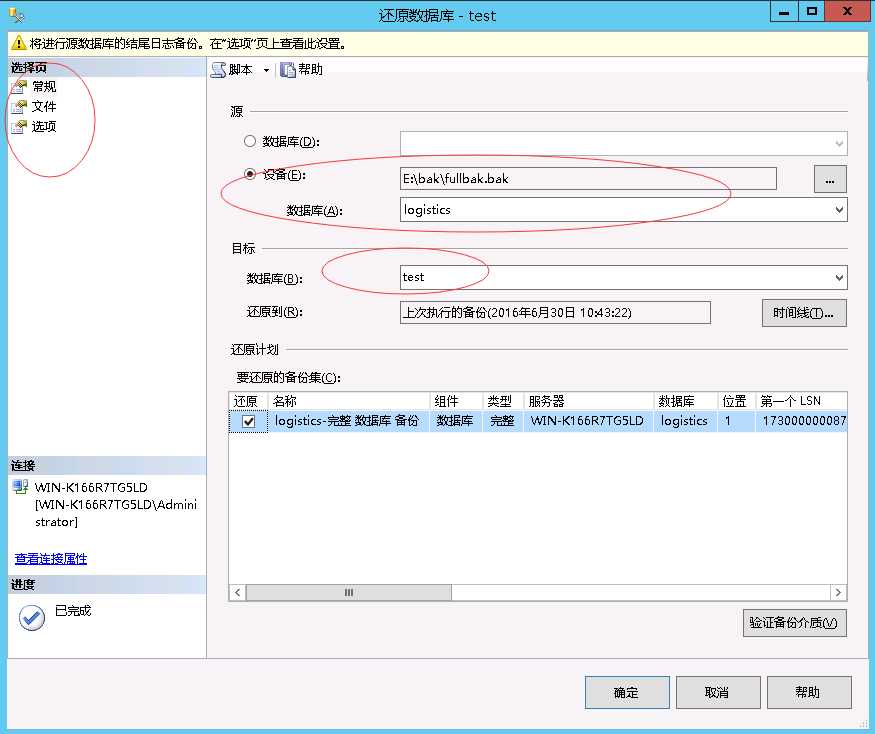Click the 验证备份介质(V) button

click(795, 623)
